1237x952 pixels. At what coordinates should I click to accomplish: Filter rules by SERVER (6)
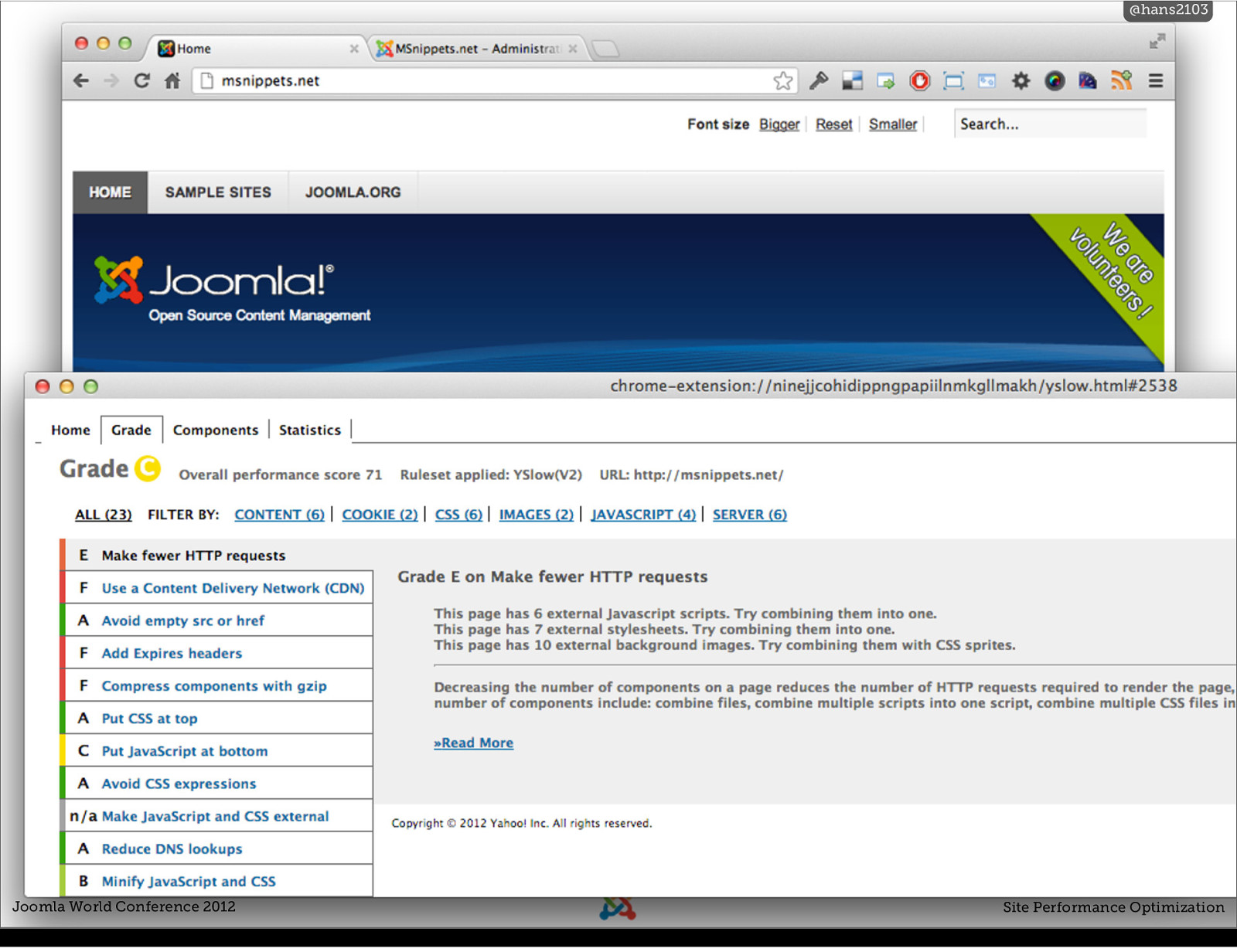[x=750, y=515]
